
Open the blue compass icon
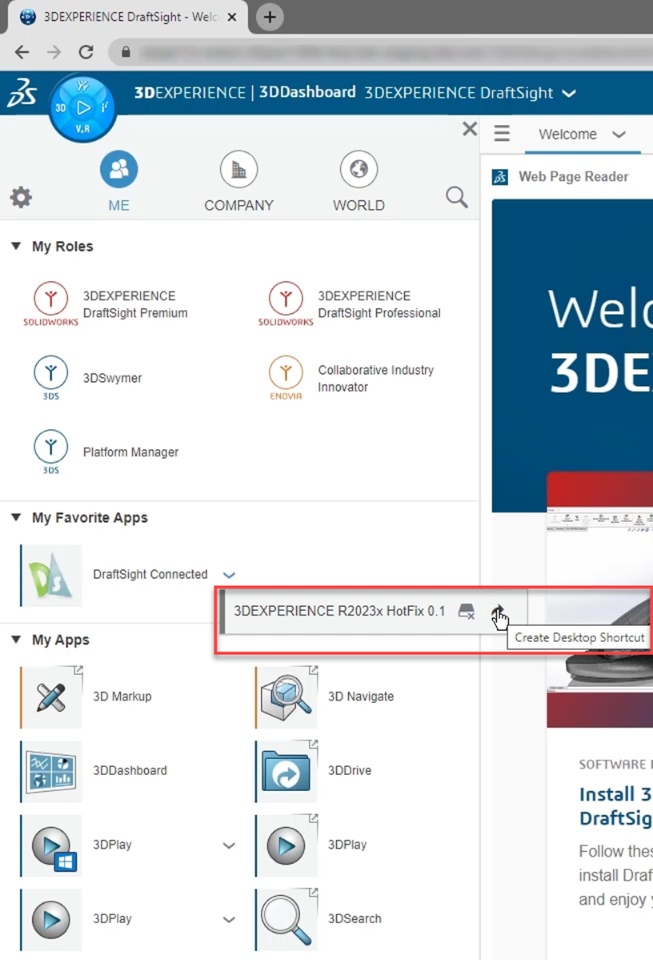[83, 109]
